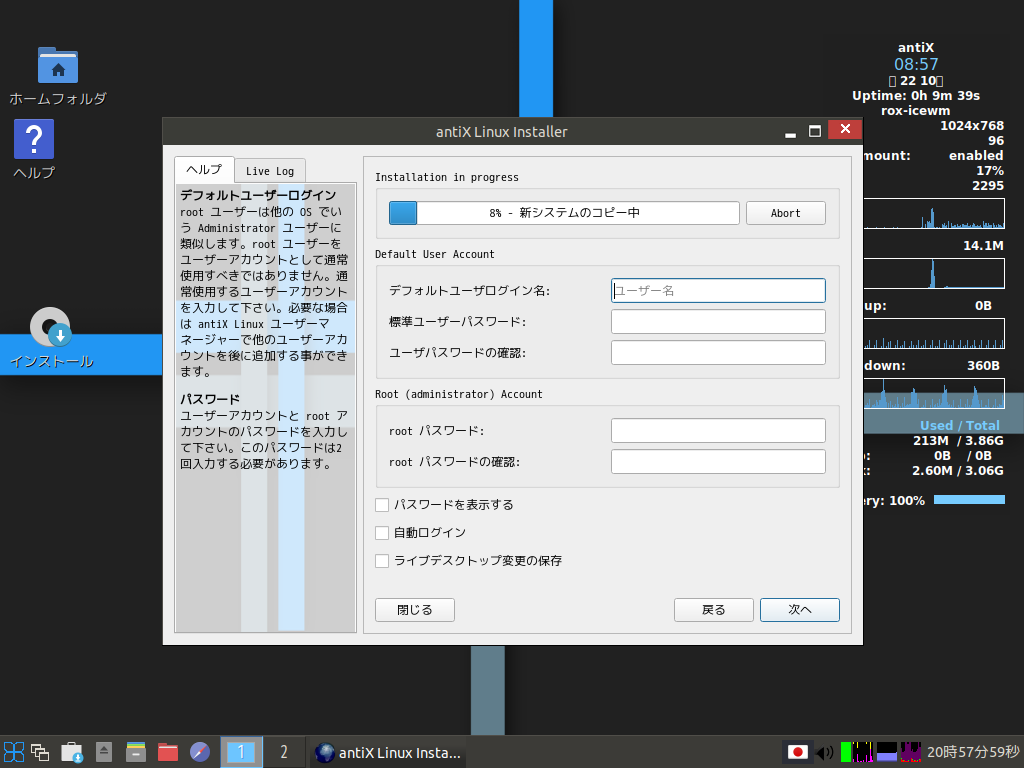This screenshot has width=1024, height=768.
Task: Click the rox-icewm text in conky
Action: click(915, 110)
